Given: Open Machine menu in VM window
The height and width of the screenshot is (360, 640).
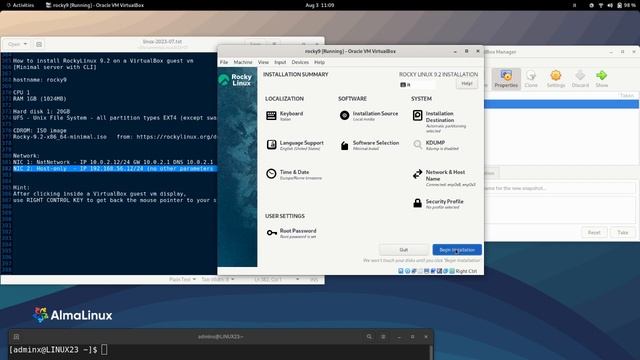Looking at the screenshot, I should click(243, 62).
